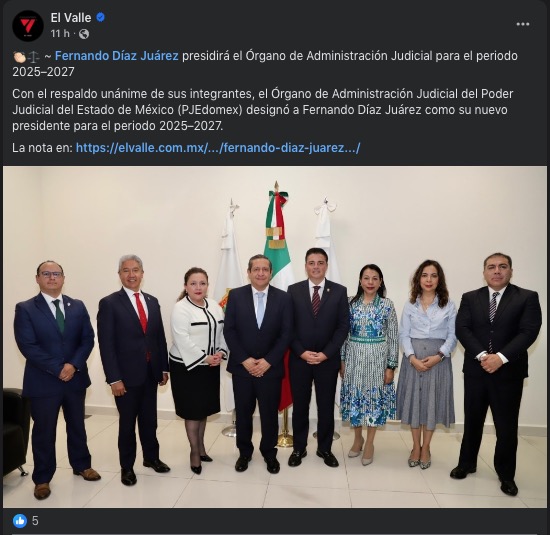Image resolution: width=550 pixels, height=535 pixels.
Task: Click the El Valle page name
Action: (71, 18)
